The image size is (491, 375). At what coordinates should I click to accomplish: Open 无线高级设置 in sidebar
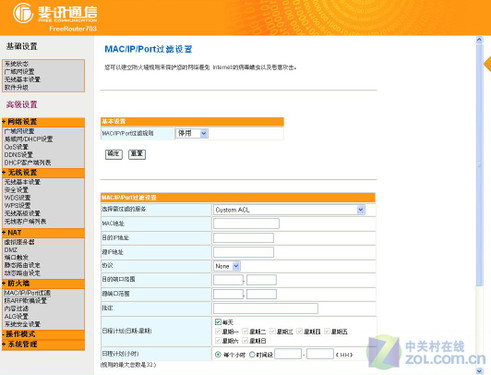[22, 213]
